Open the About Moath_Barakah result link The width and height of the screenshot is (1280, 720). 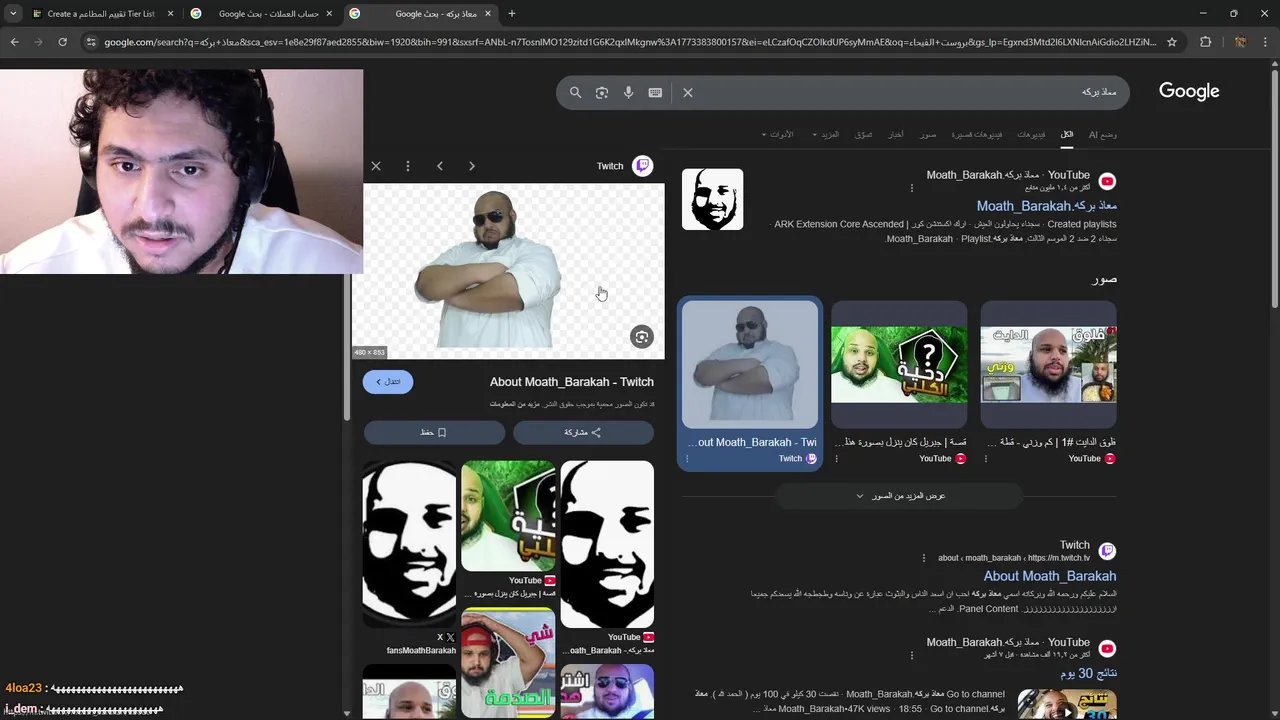[x=1050, y=576]
